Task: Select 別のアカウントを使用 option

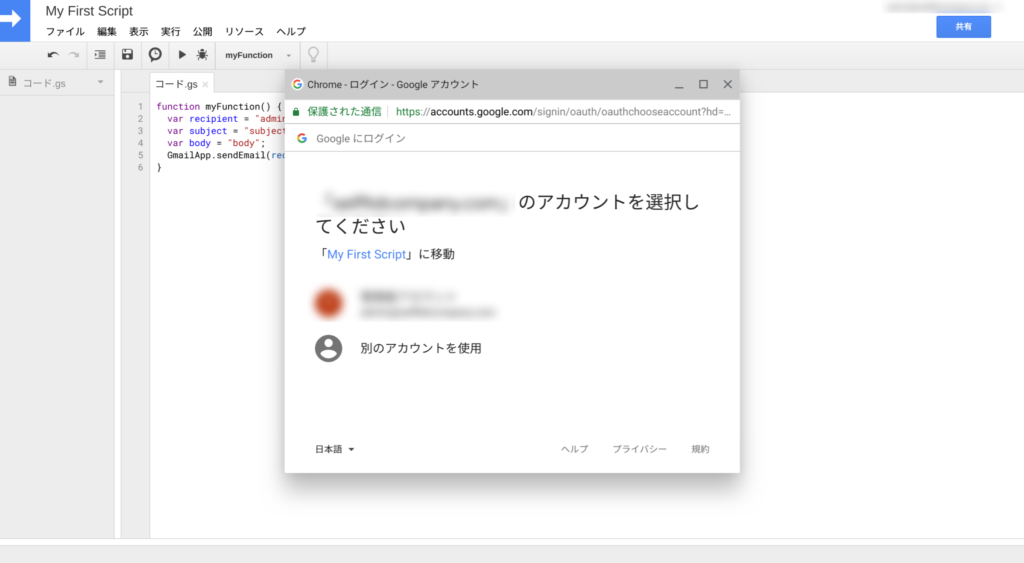Action: coord(421,348)
